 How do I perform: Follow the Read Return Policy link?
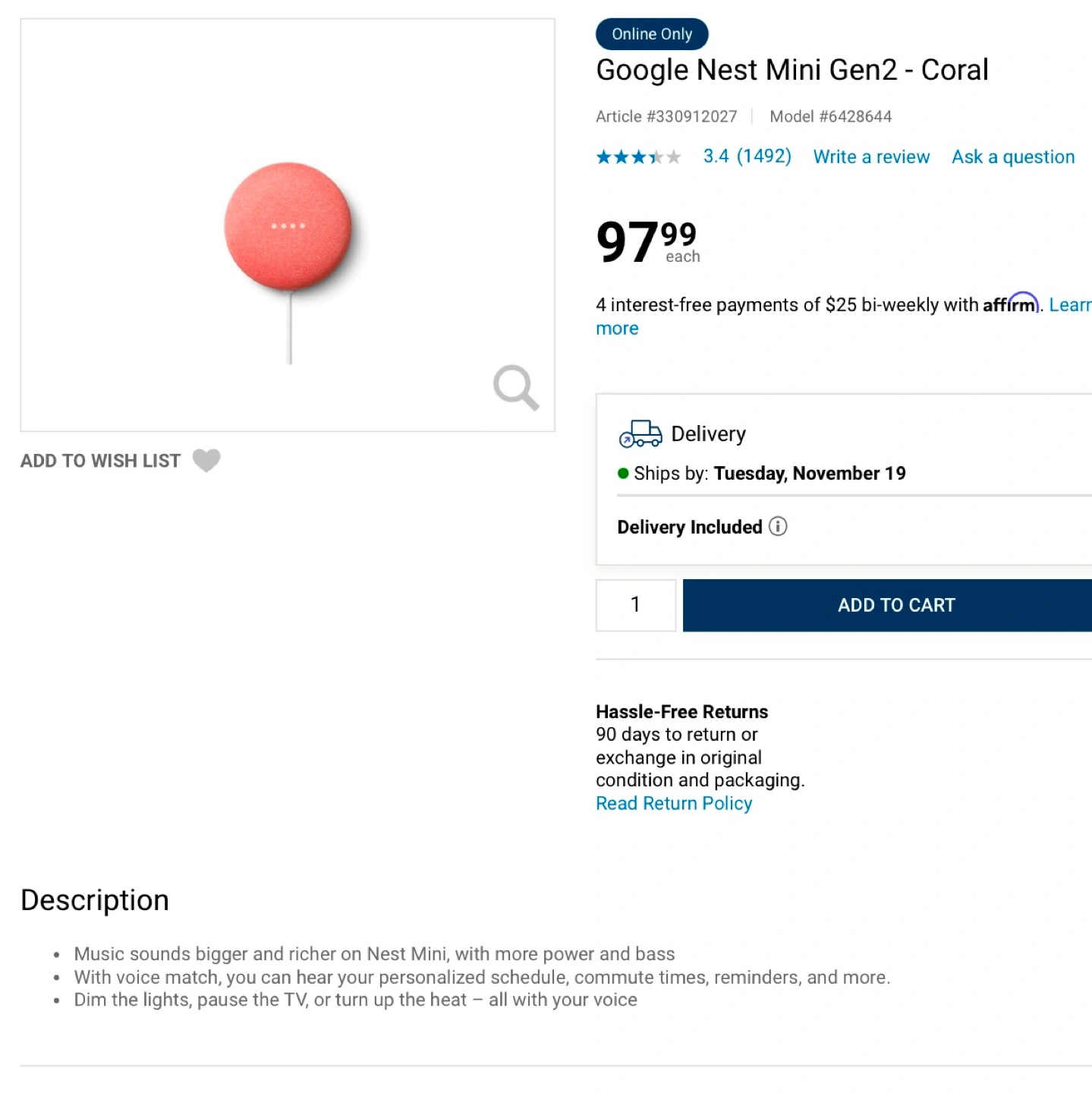[x=674, y=803]
